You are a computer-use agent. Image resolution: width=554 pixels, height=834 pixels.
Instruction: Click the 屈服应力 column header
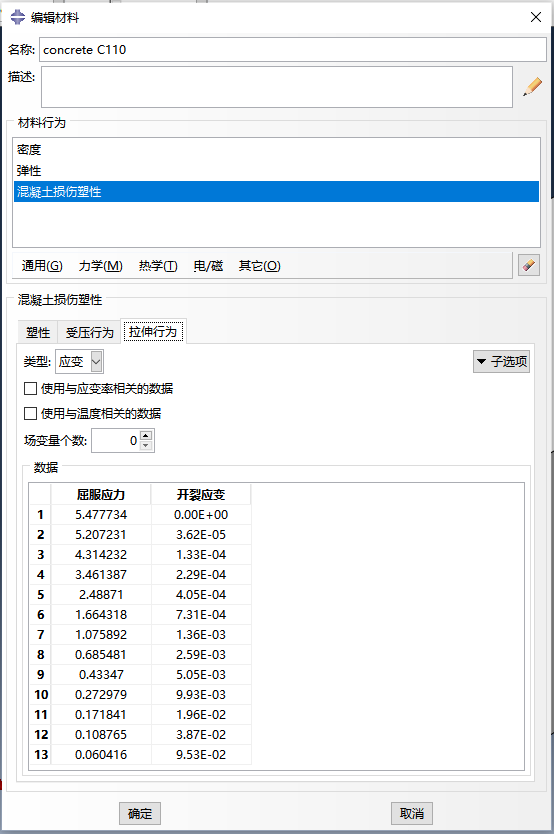click(101, 495)
